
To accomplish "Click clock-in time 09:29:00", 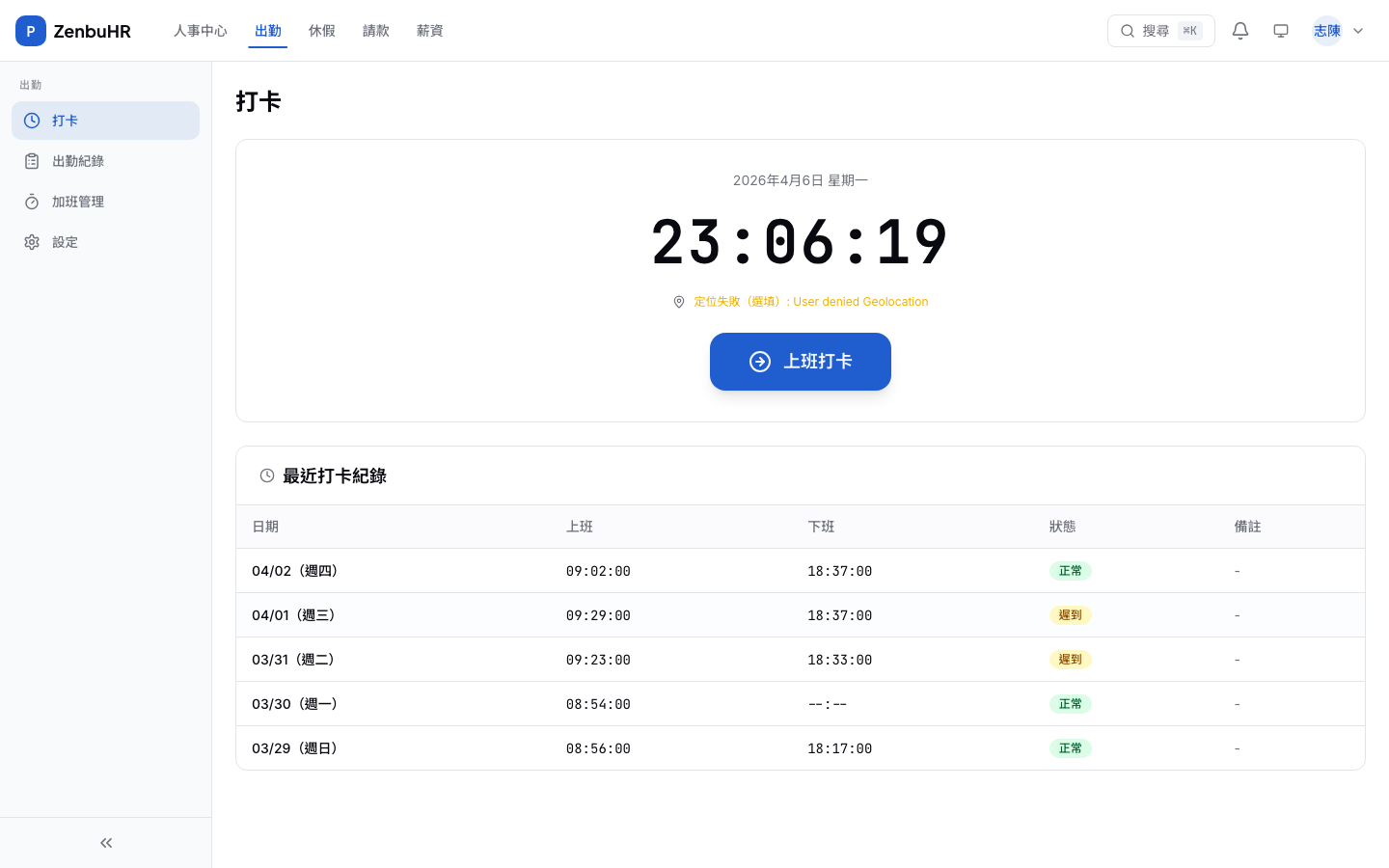I will click(598, 615).
